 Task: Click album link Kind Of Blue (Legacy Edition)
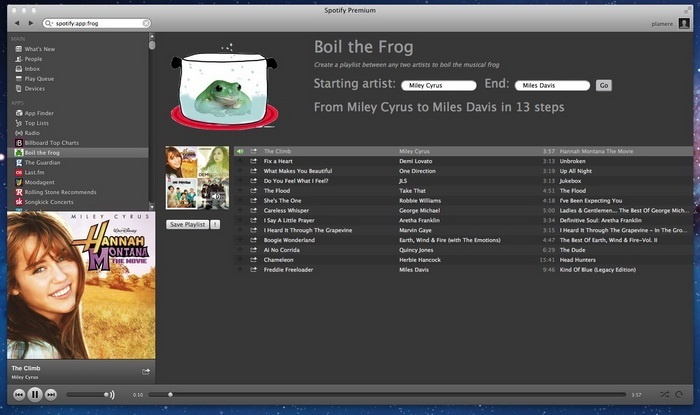point(598,270)
